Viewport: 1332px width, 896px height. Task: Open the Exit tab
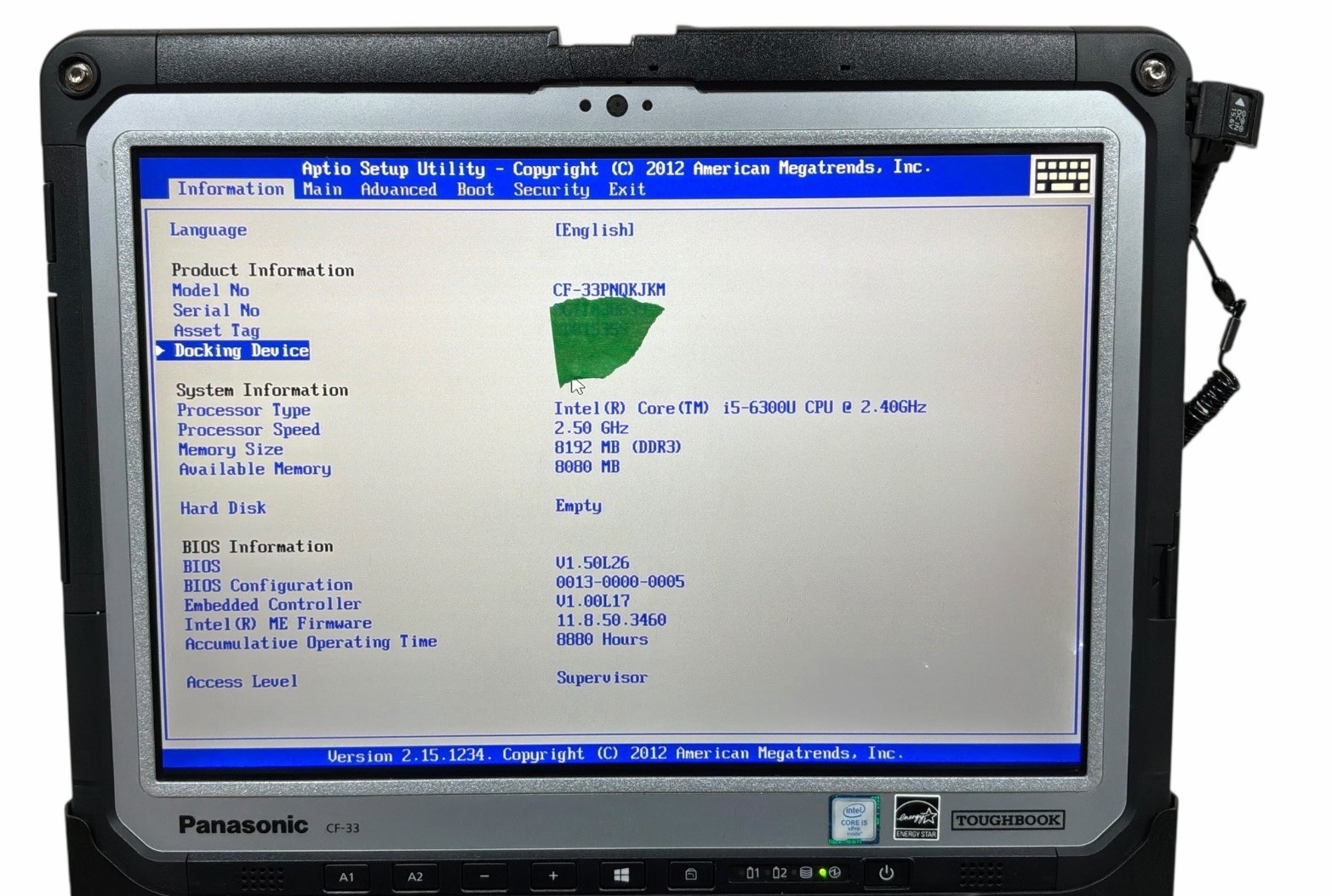(626, 190)
